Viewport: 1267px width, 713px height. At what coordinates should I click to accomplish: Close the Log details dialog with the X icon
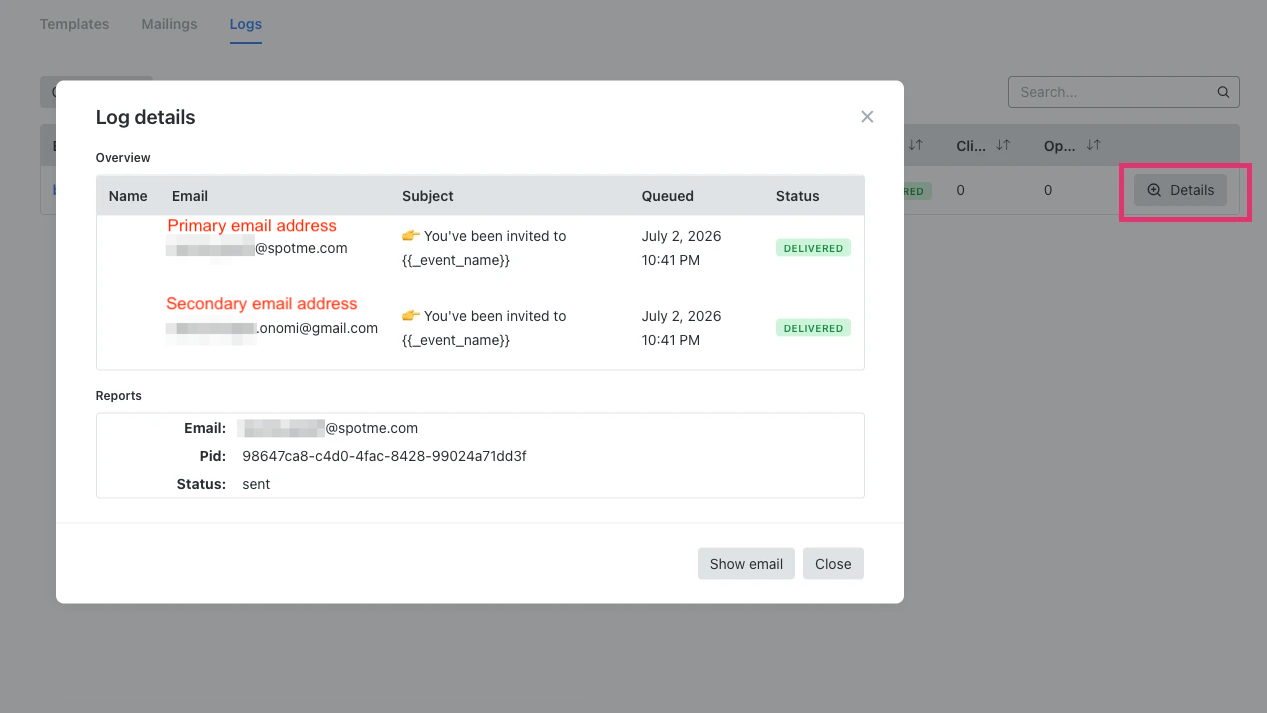[867, 117]
